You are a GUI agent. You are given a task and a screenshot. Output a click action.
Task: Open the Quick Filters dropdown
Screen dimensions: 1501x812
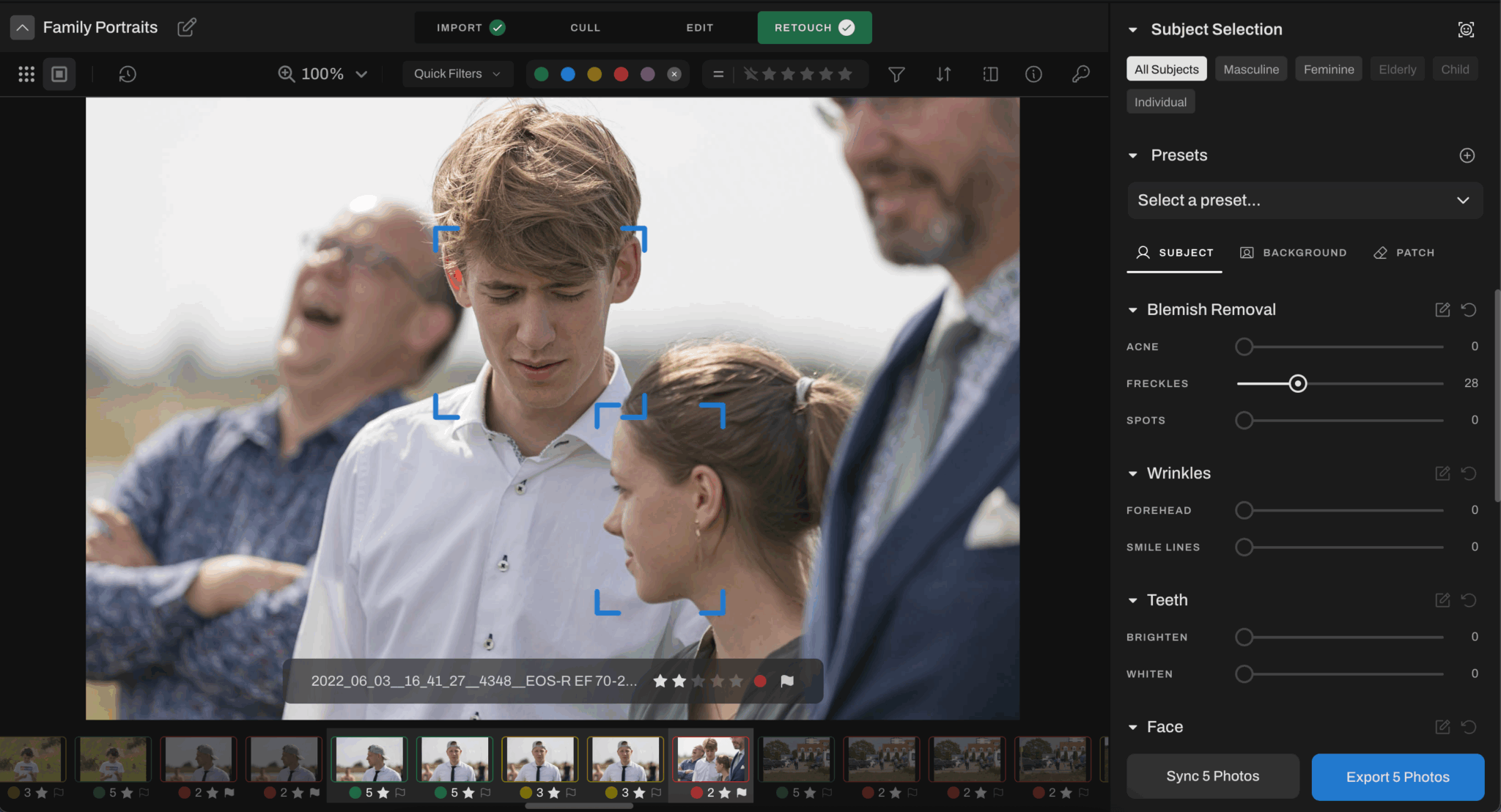[x=457, y=73]
